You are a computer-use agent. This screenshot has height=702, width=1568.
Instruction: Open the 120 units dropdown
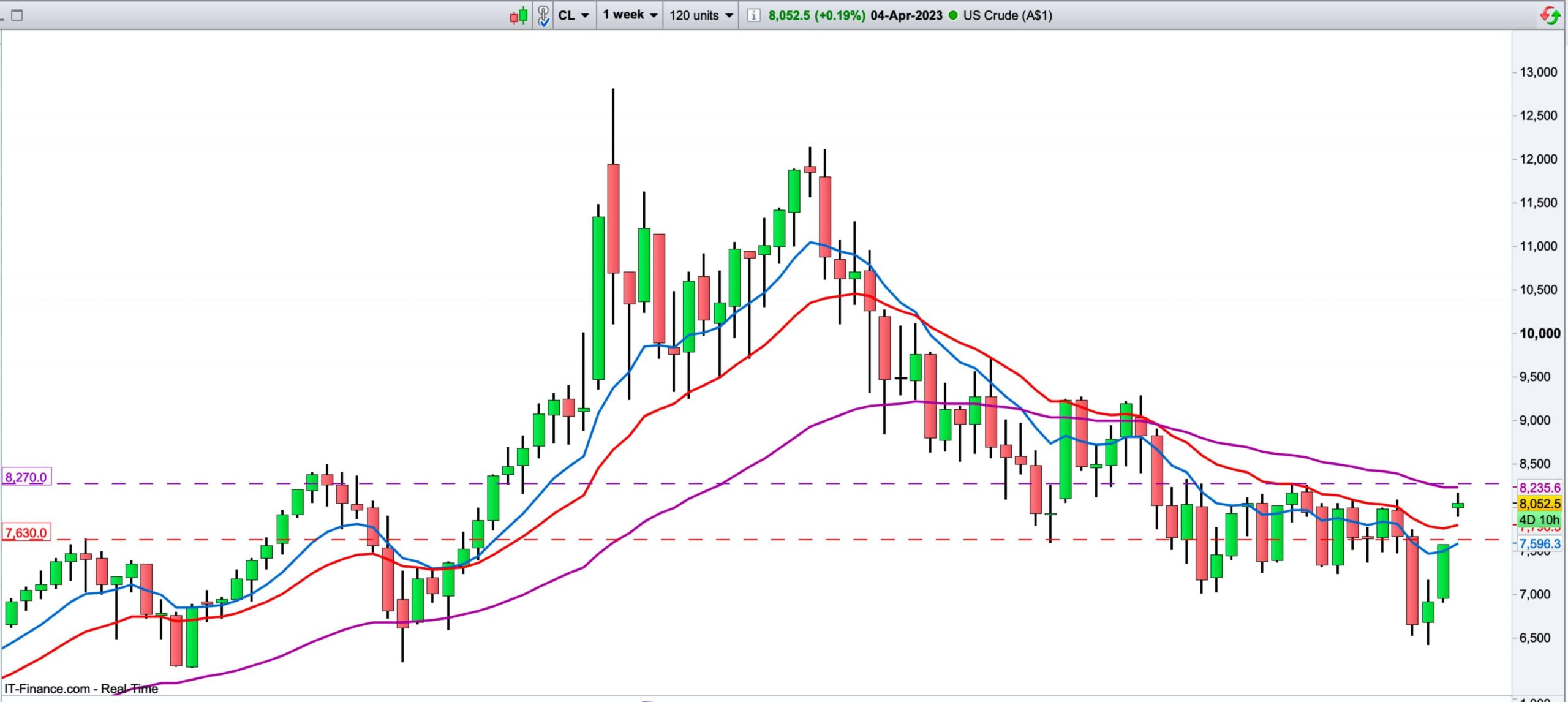(701, 15)
